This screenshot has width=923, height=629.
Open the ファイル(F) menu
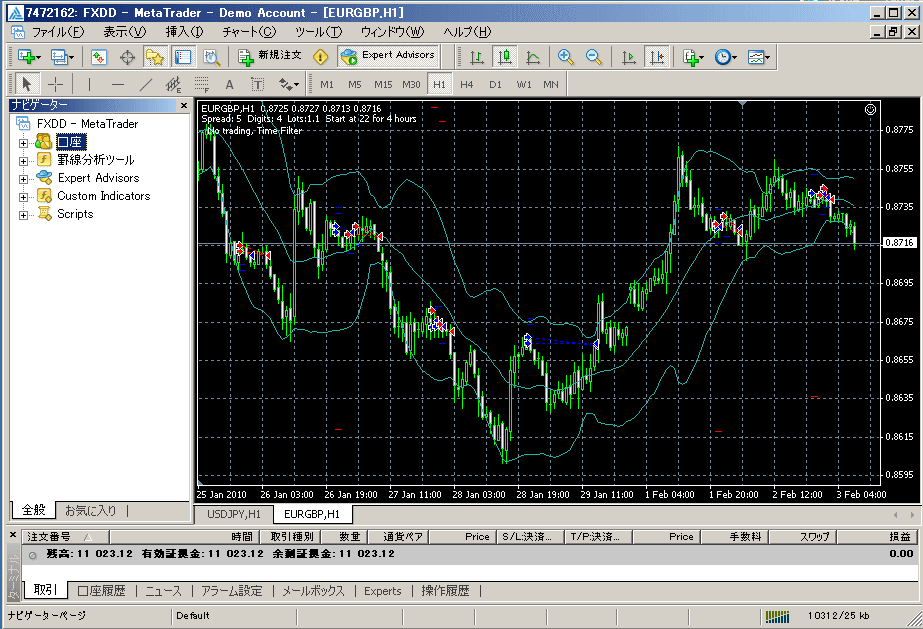58,32
